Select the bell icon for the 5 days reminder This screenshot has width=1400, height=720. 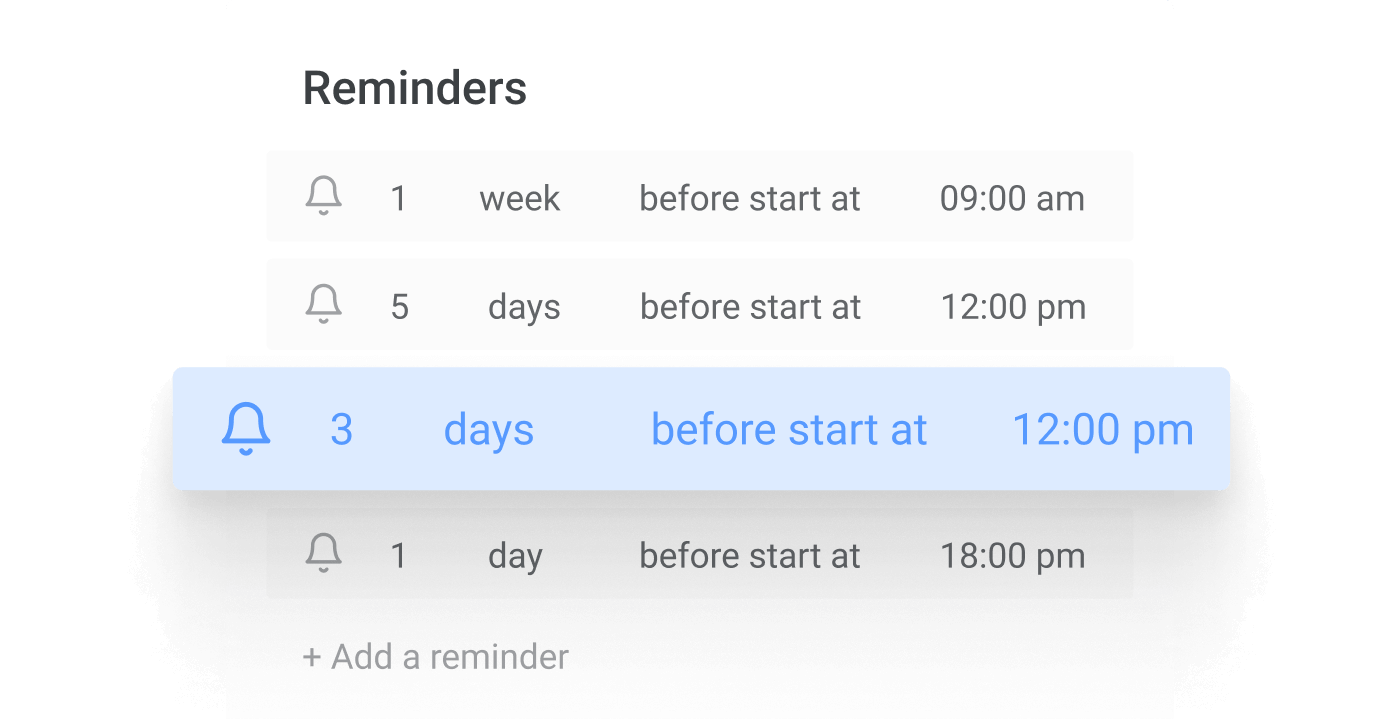click(323, 306)
